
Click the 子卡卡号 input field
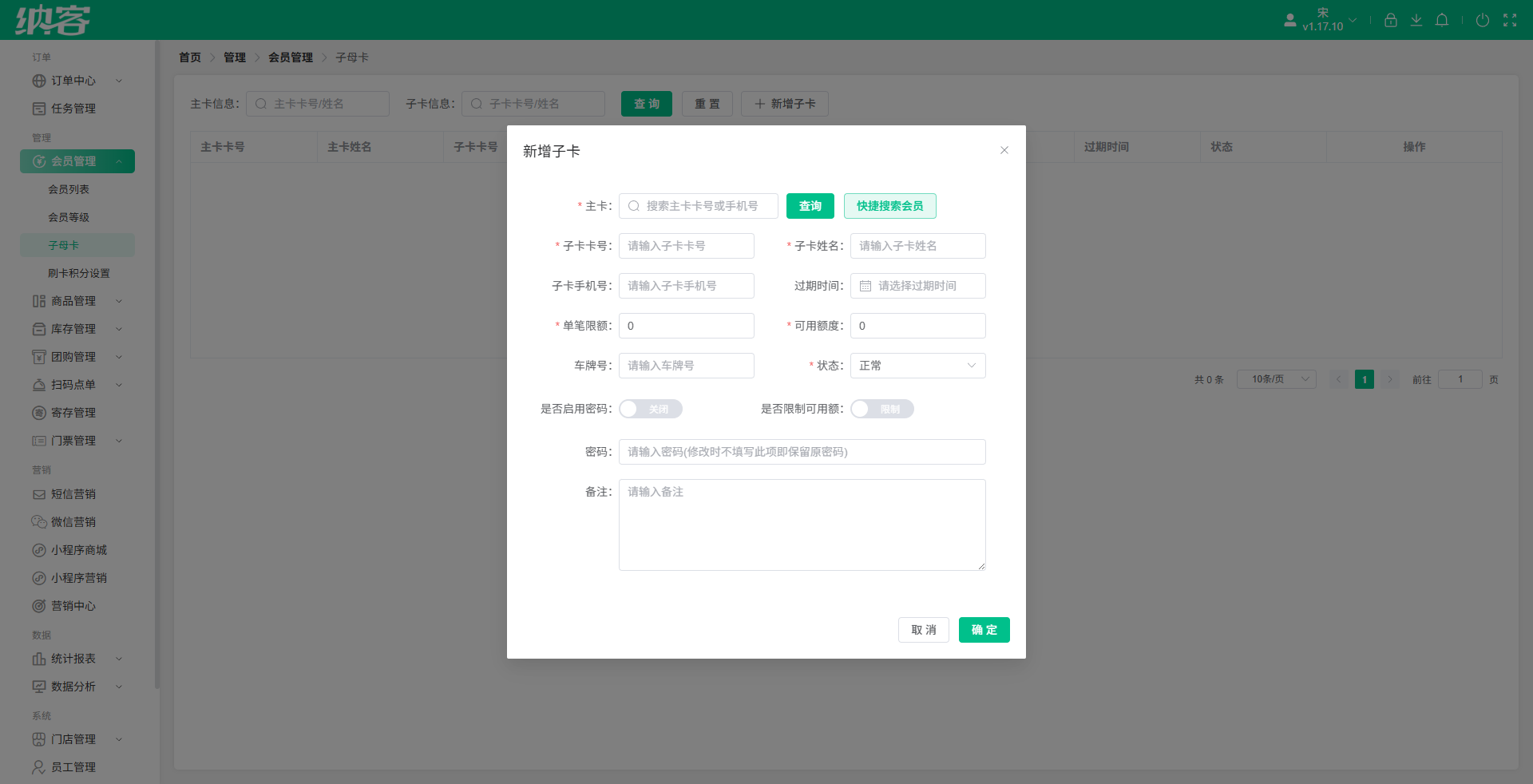point(686,246)
